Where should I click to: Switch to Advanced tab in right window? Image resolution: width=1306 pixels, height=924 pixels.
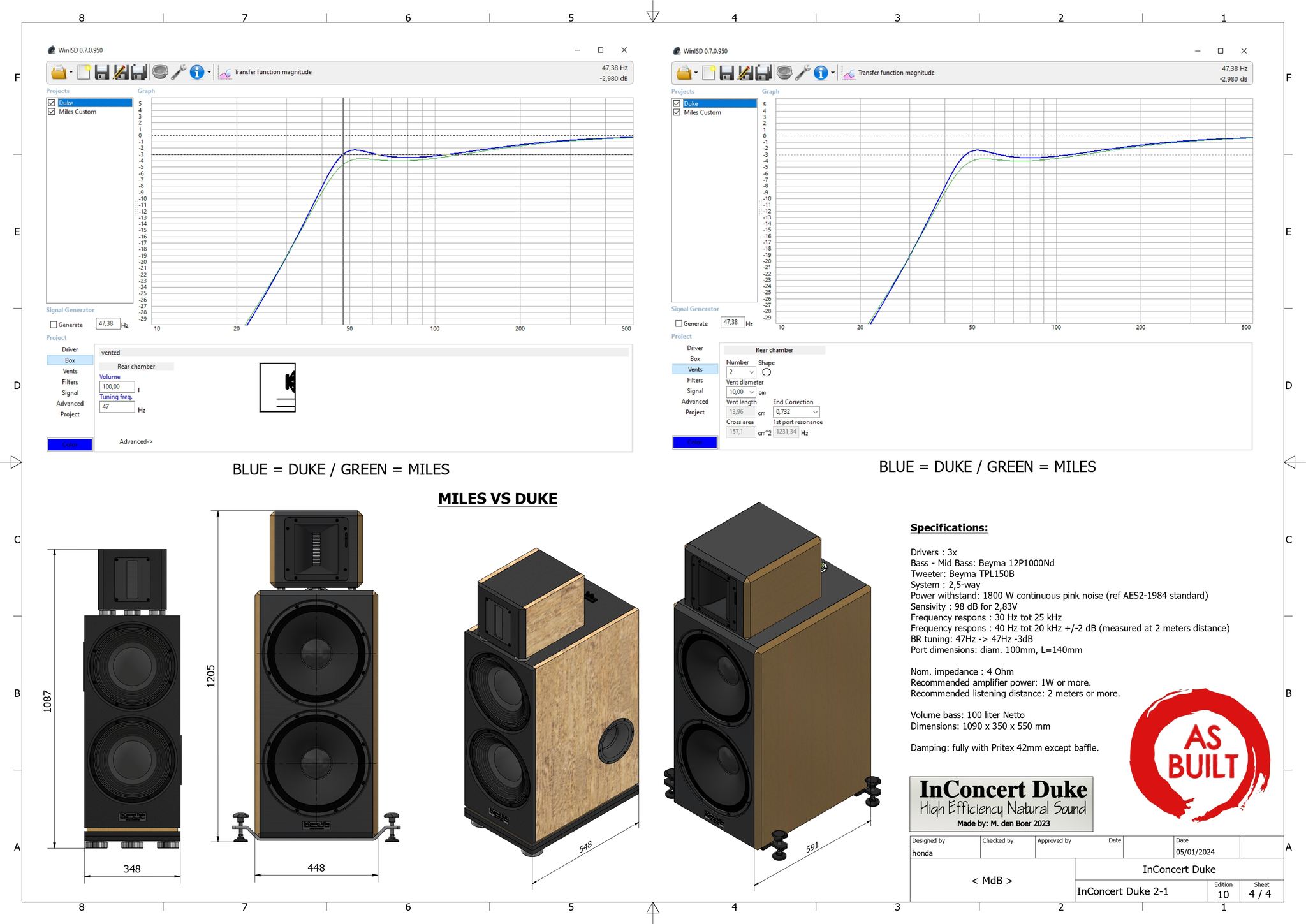[695, 402]
